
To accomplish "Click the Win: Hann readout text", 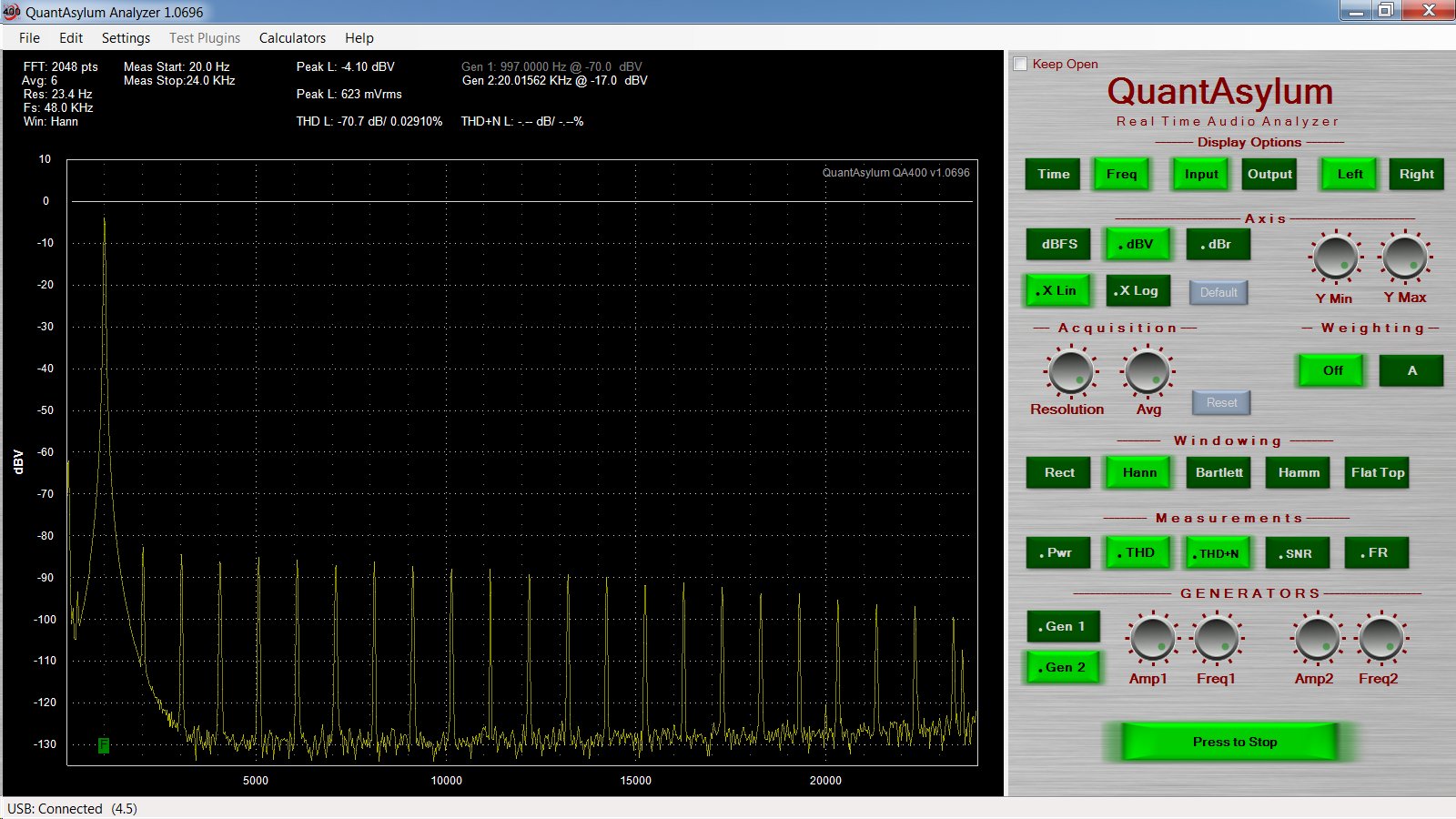I will [51, 121].
